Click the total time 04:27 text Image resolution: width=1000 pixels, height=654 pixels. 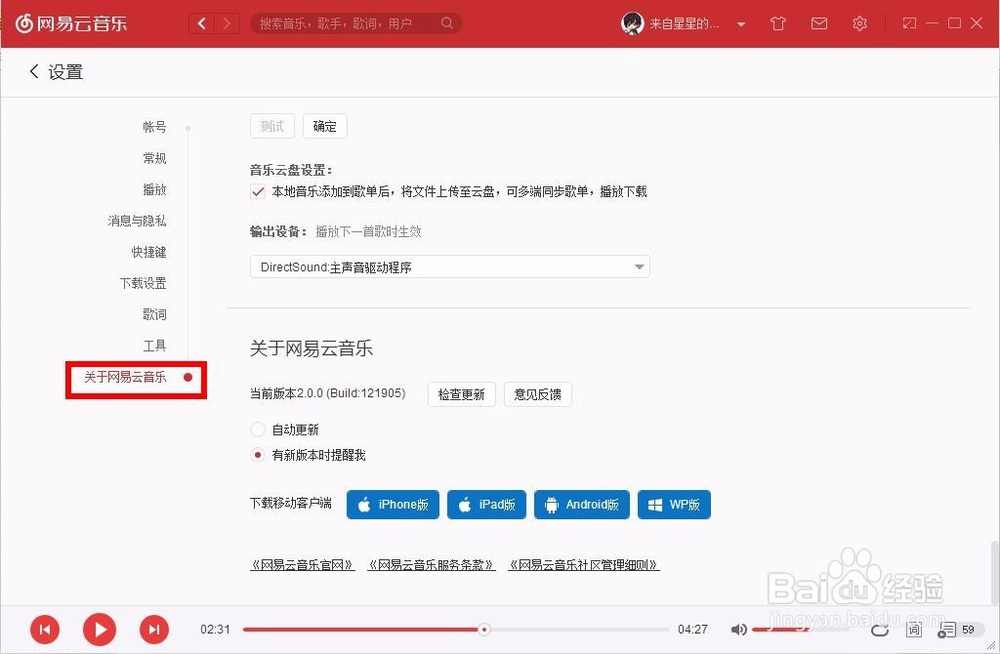tap(693, 630)
